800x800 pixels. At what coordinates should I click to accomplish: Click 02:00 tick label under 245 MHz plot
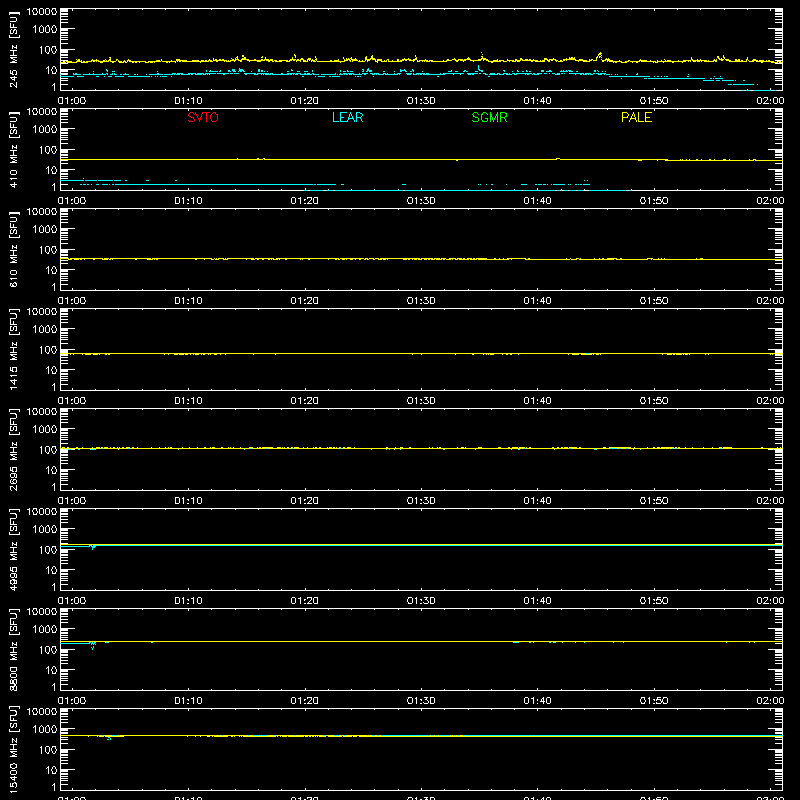click(x=770, y=101)
